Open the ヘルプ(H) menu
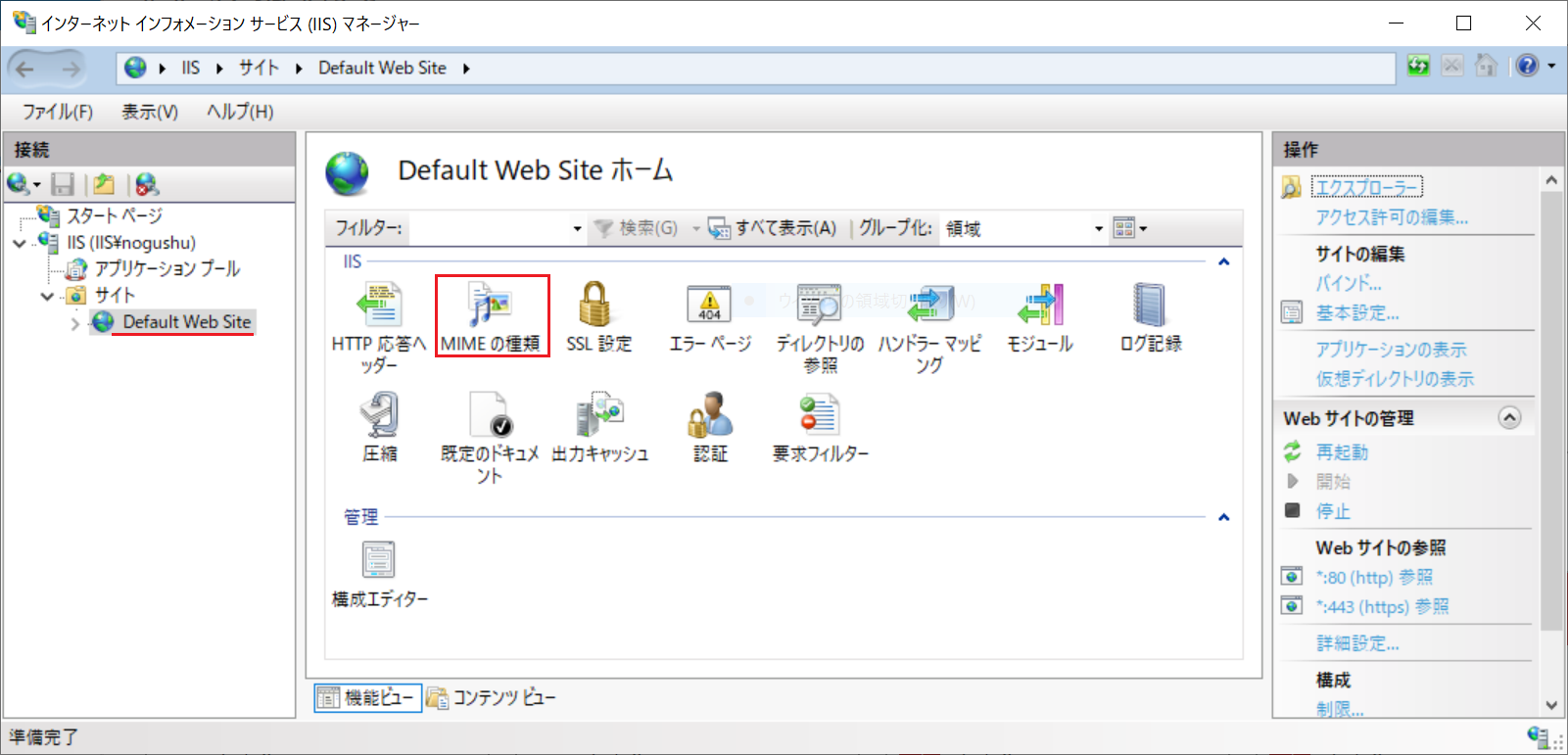This screenshot has width=1568, height=755. [240, 112]
